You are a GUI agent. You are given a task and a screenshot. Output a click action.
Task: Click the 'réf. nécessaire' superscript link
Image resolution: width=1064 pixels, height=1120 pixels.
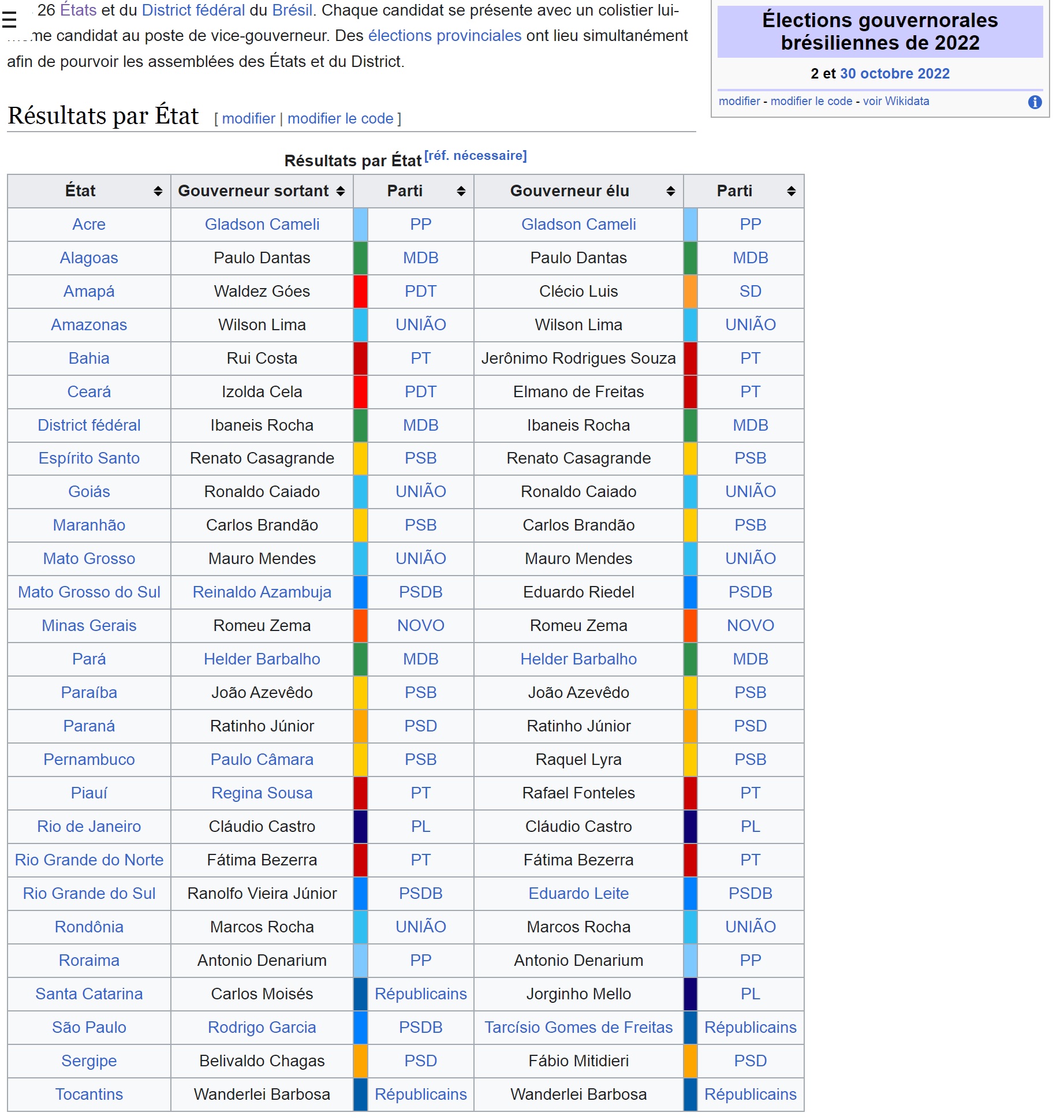point(475,156)
